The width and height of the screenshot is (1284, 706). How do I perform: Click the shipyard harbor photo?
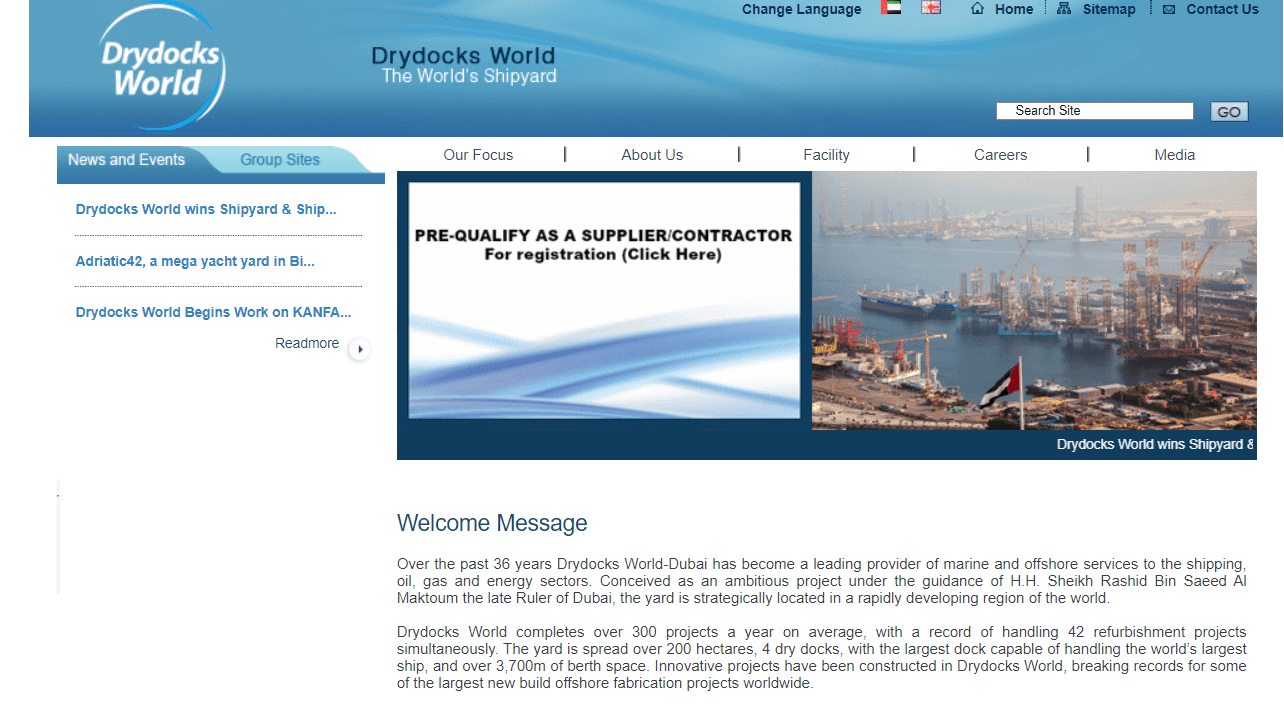pos(1034,300)
